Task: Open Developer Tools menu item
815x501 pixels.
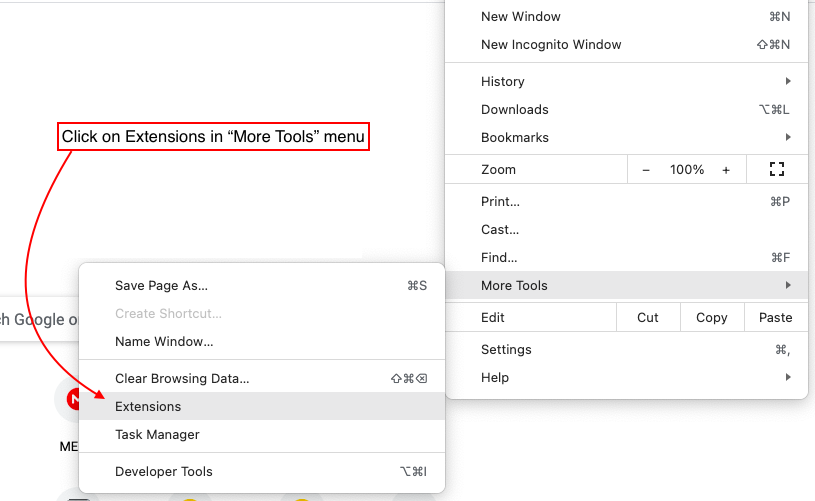Action: tap(164, 472)
